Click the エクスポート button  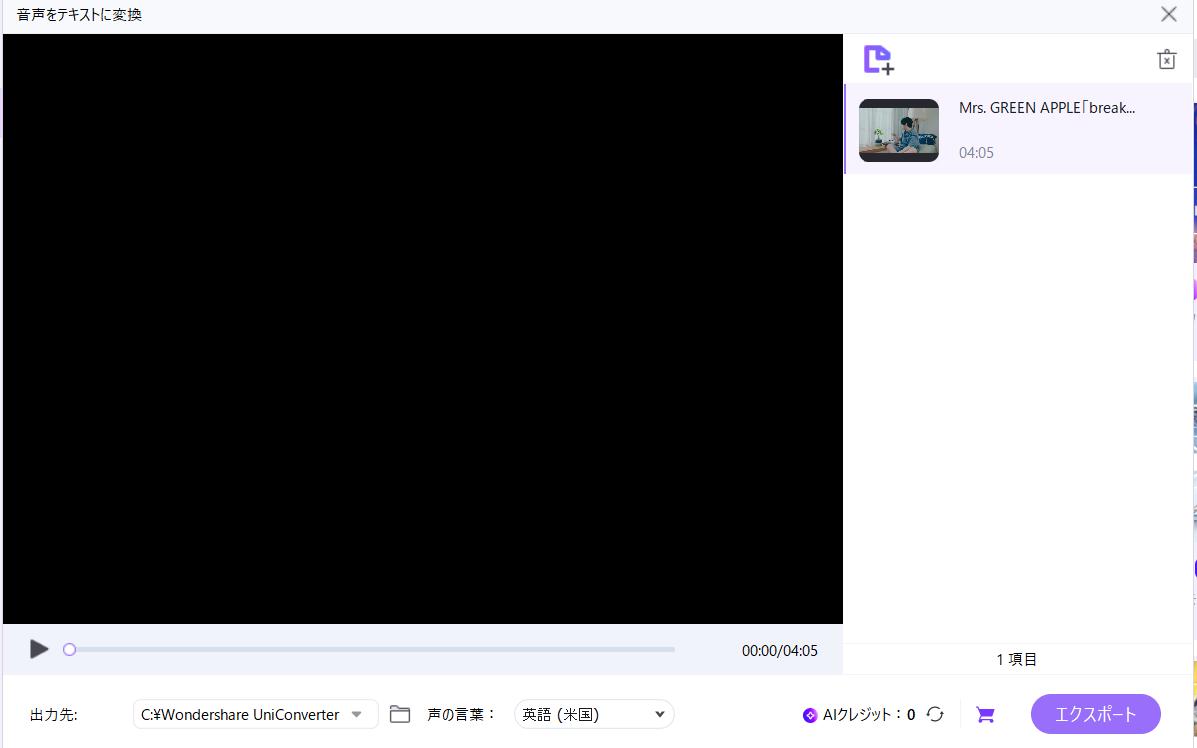[1095, 714]
